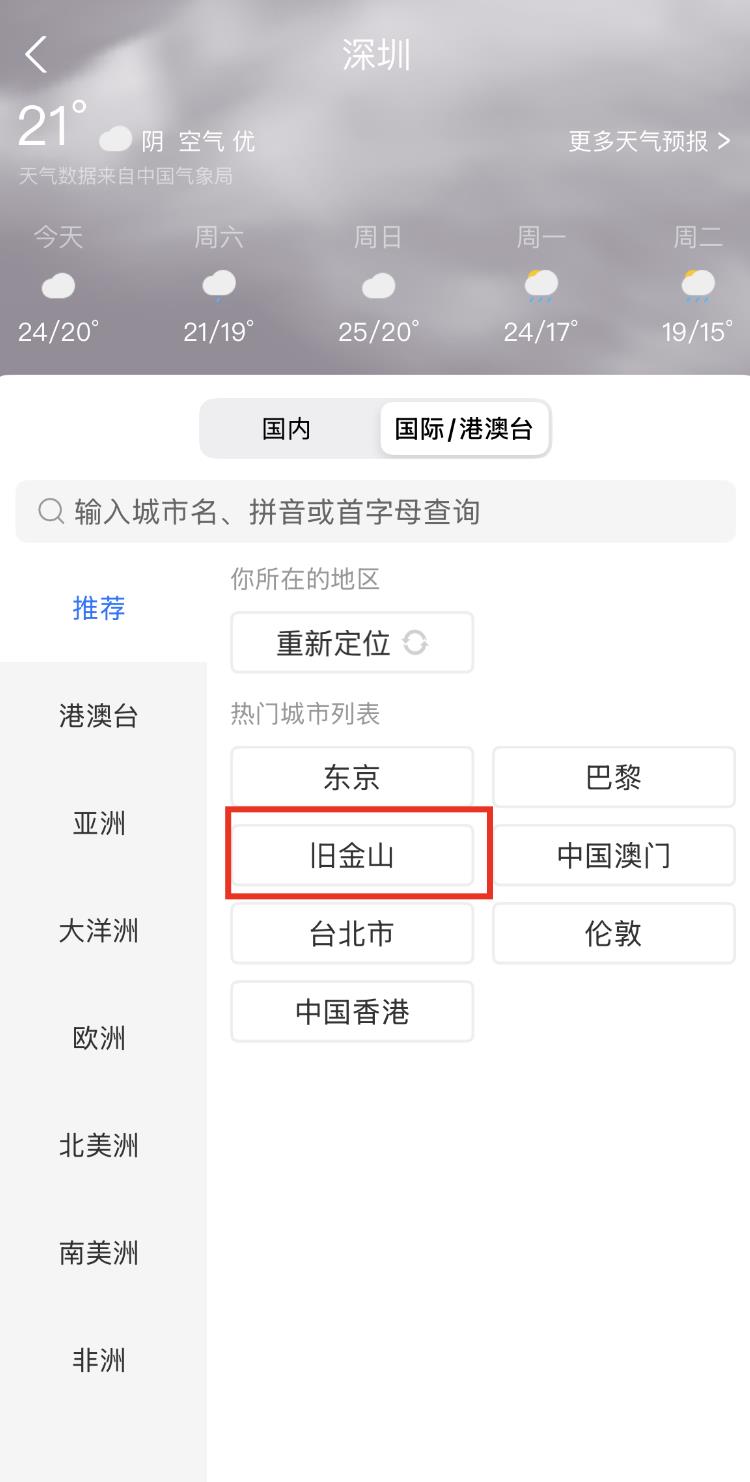Click today's cloudy weather icon
The image size is (750, 1482).
tap(57, 285)
